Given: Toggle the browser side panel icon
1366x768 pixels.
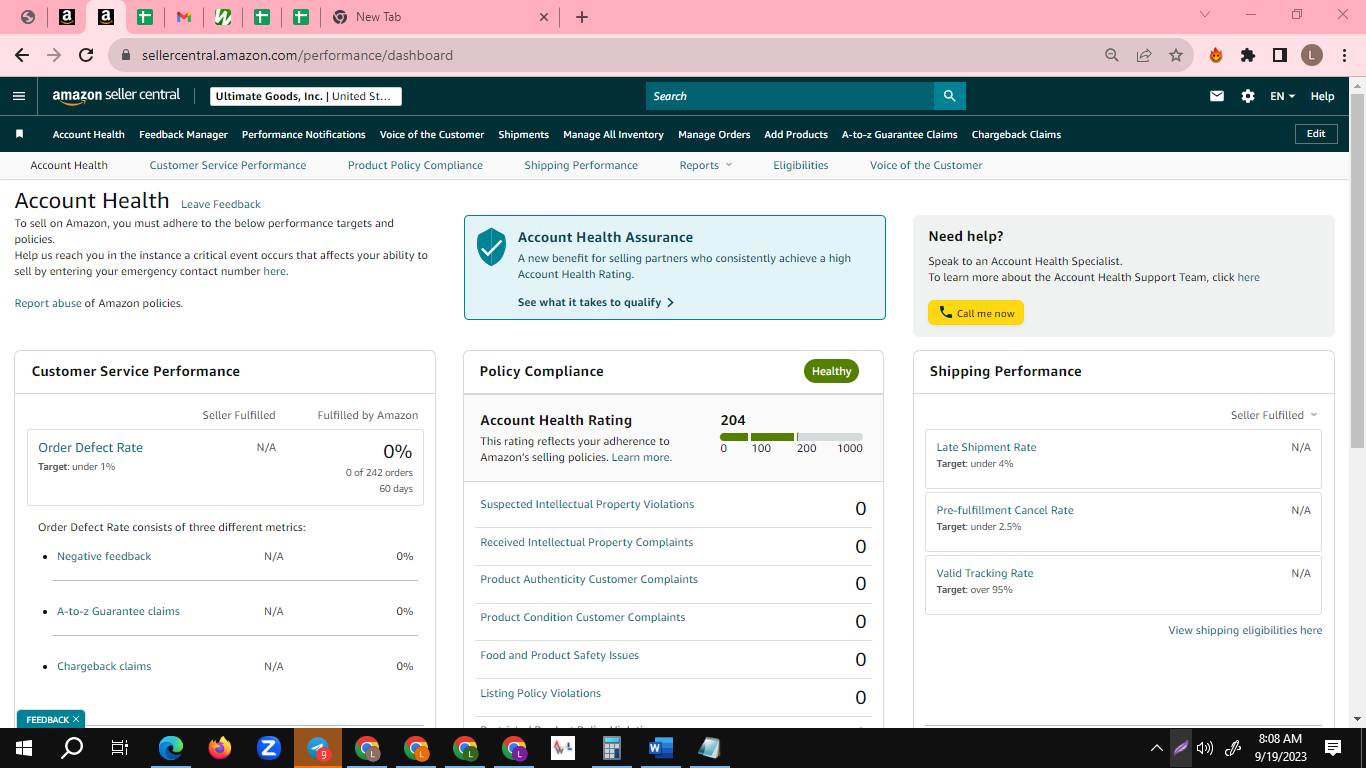Looking at the screenshot, I should [x=1280, y=55].
